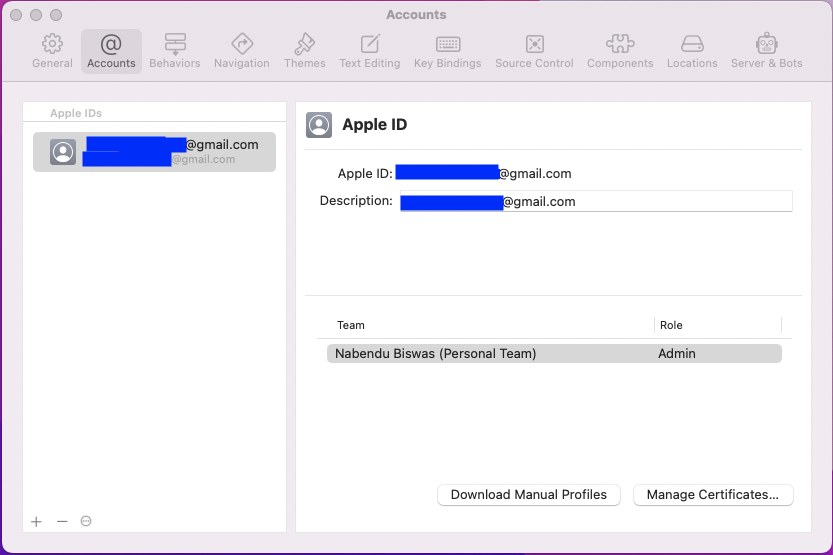
Task: Focus the Description text field
Action: coord(596,201)
